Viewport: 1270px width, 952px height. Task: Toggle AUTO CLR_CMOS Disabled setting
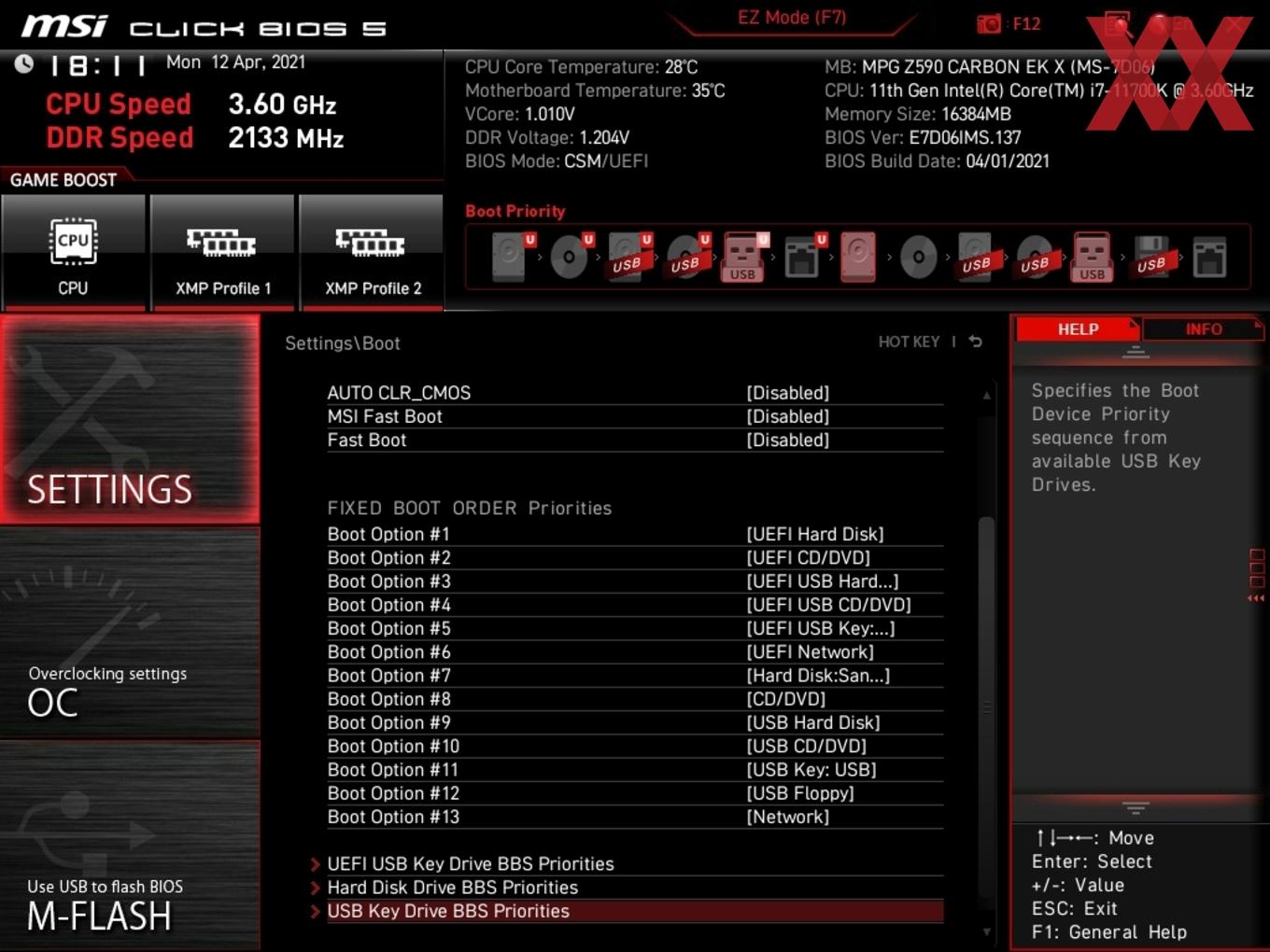pyautogui.click(x=787, y=393)
